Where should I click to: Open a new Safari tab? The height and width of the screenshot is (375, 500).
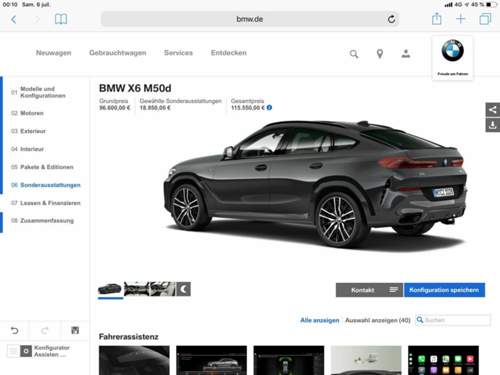460,19
